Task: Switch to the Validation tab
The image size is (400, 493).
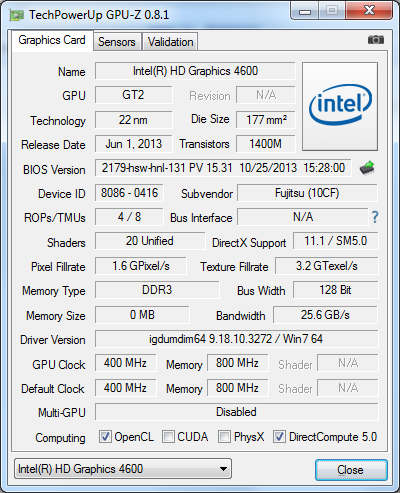Action: click(170, 42)
